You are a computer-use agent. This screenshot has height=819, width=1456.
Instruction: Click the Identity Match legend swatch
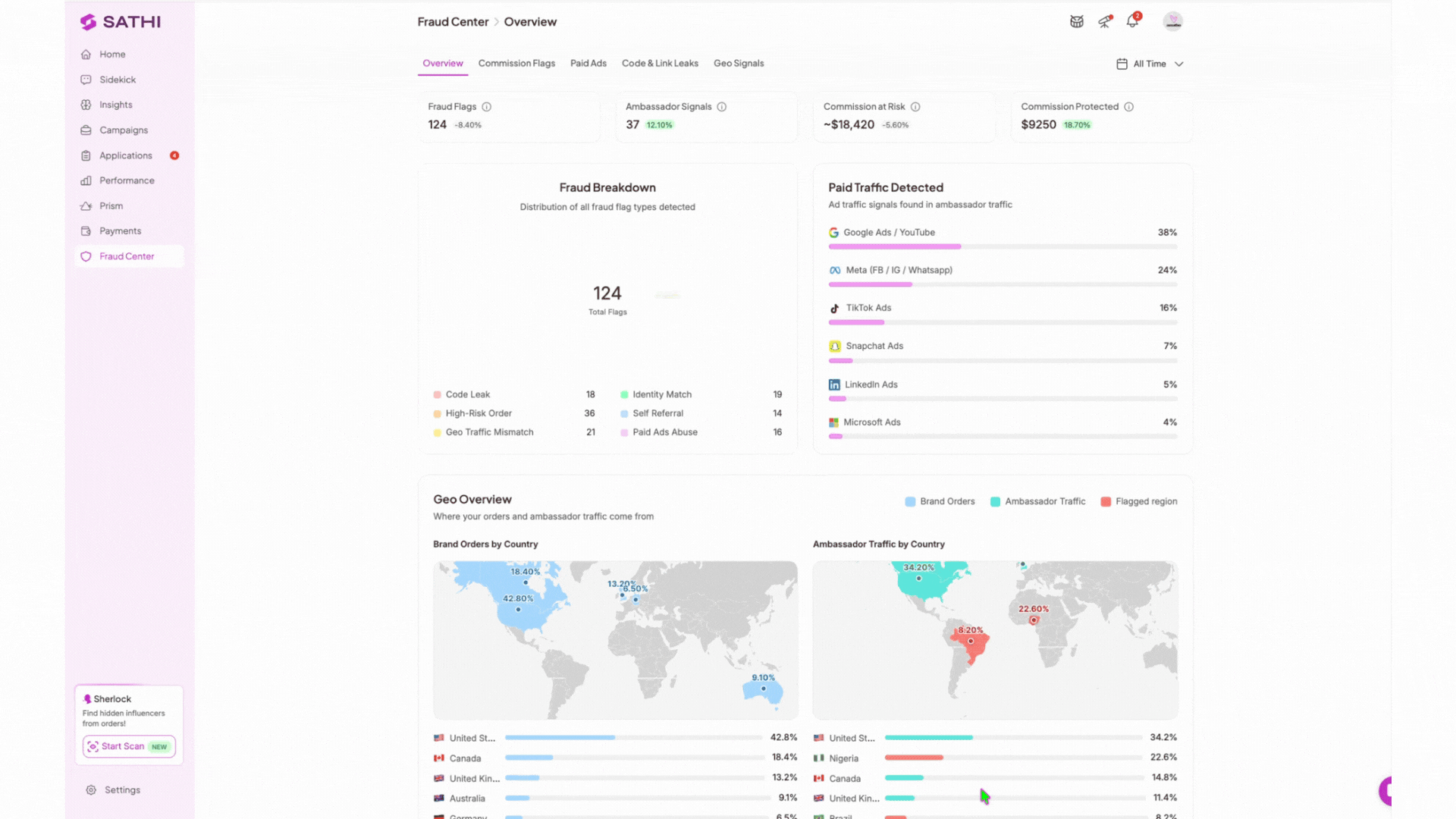624,395
